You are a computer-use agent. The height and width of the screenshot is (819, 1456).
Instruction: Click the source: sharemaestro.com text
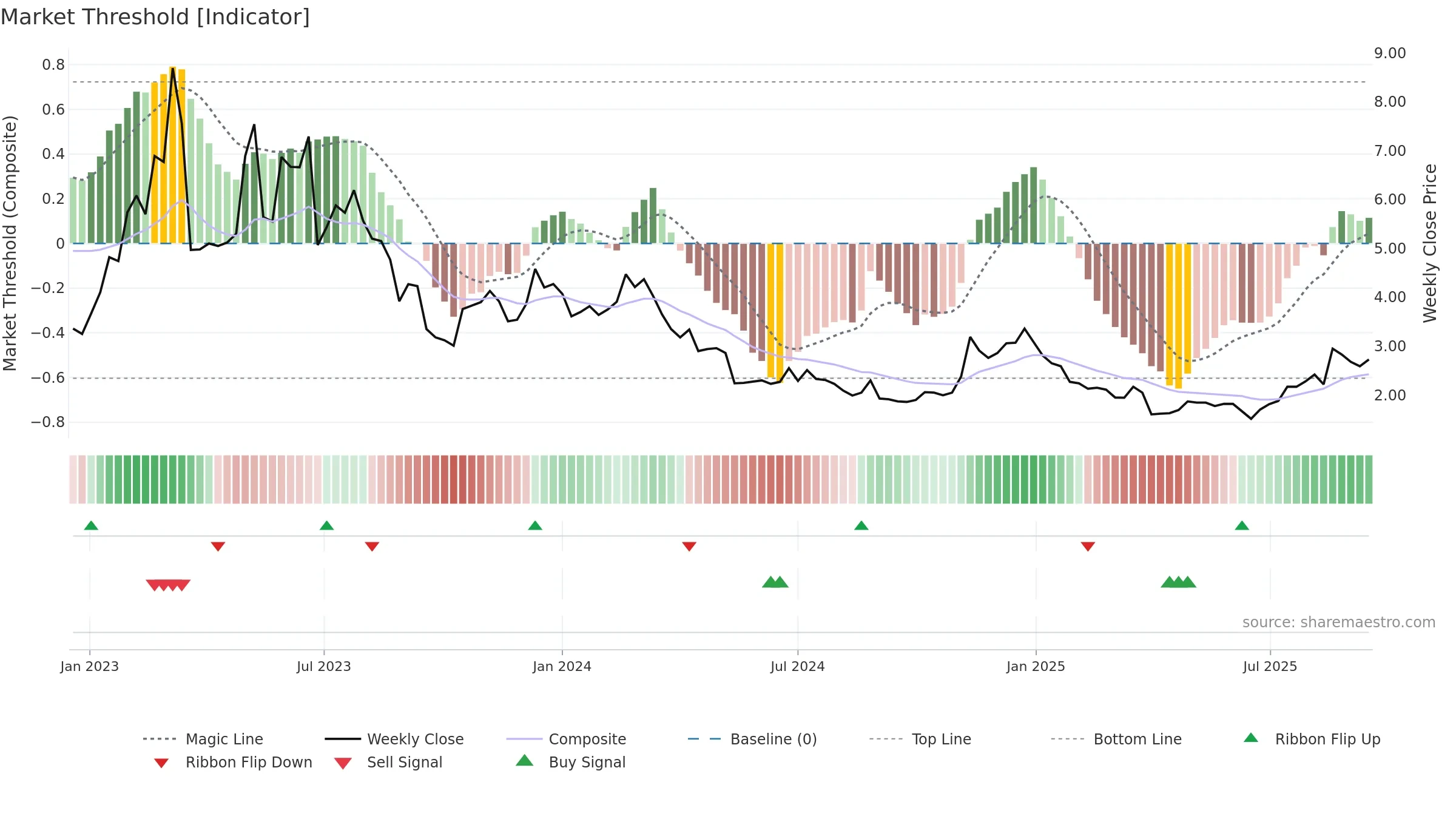click(x=1338, y=622)
